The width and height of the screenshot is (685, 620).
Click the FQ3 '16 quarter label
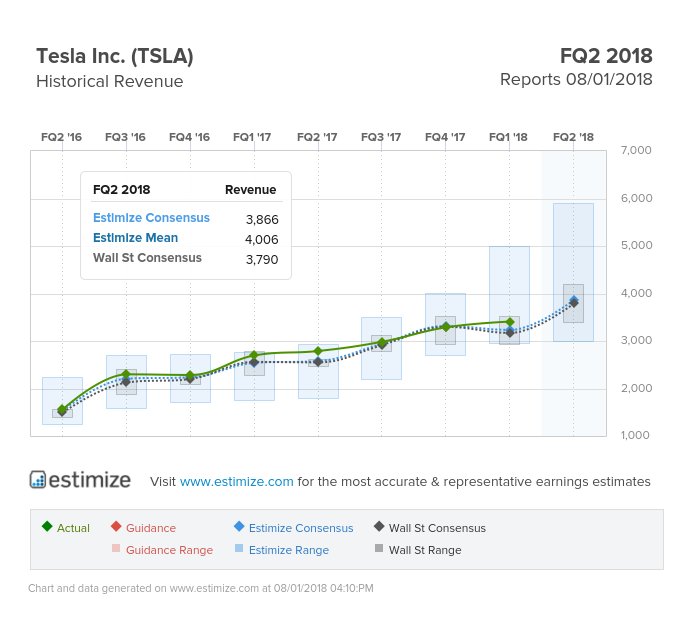pos(125,137)
